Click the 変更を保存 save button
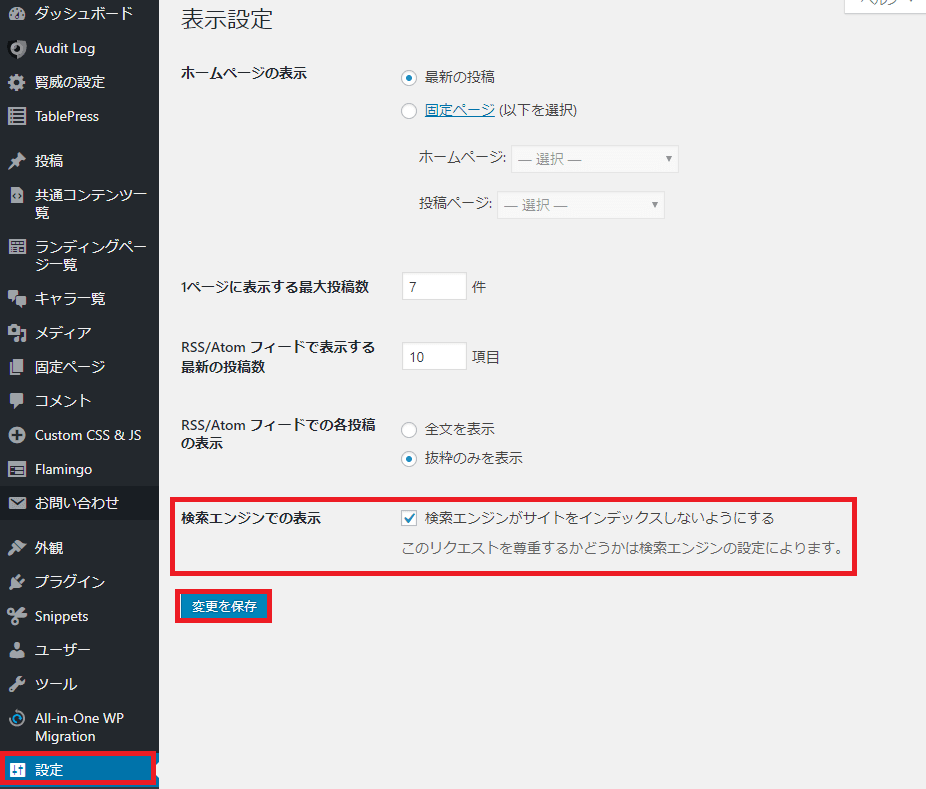The width and height of the screenshot is (926, 789). point(223,605)
